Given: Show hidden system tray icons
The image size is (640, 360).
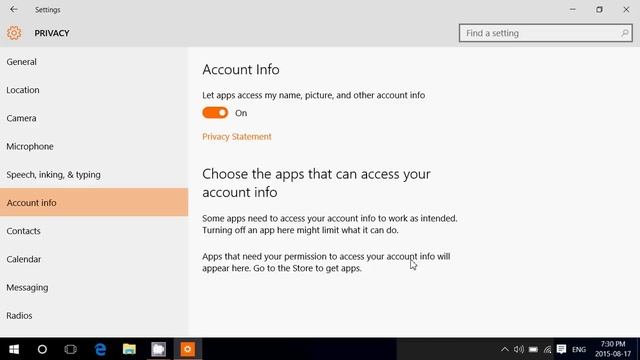Looking at the screenshot, I should pyautogui.click(x=505, y=349).
